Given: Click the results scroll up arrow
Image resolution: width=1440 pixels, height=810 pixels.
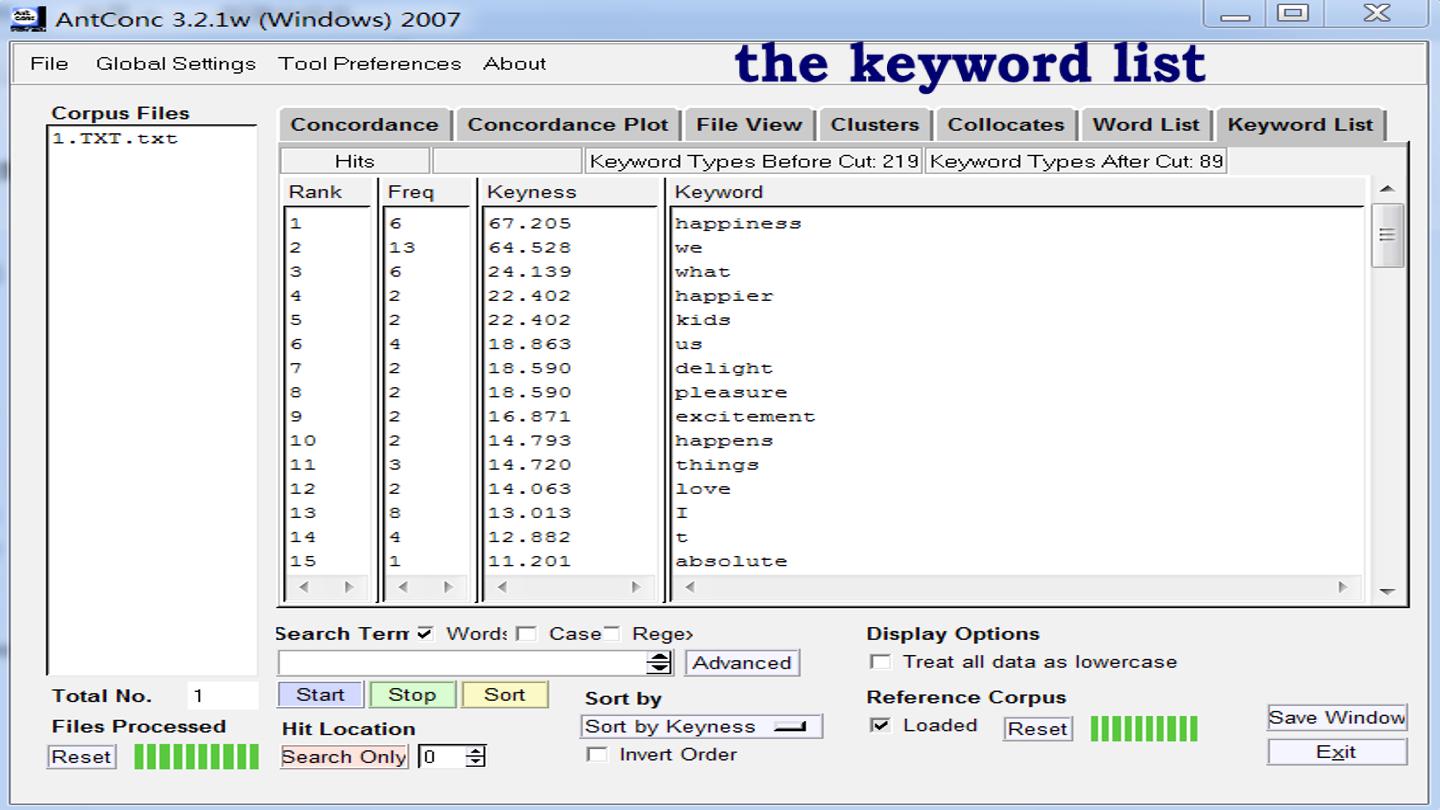Looking at the screenshot, I should coord(1387,189).
